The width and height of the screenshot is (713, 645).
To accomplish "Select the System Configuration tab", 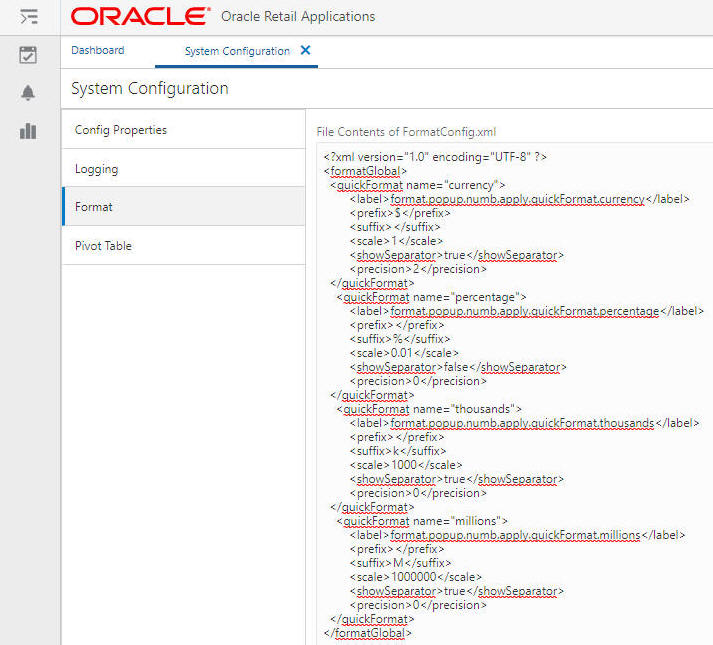I will (x=237, y=51).
